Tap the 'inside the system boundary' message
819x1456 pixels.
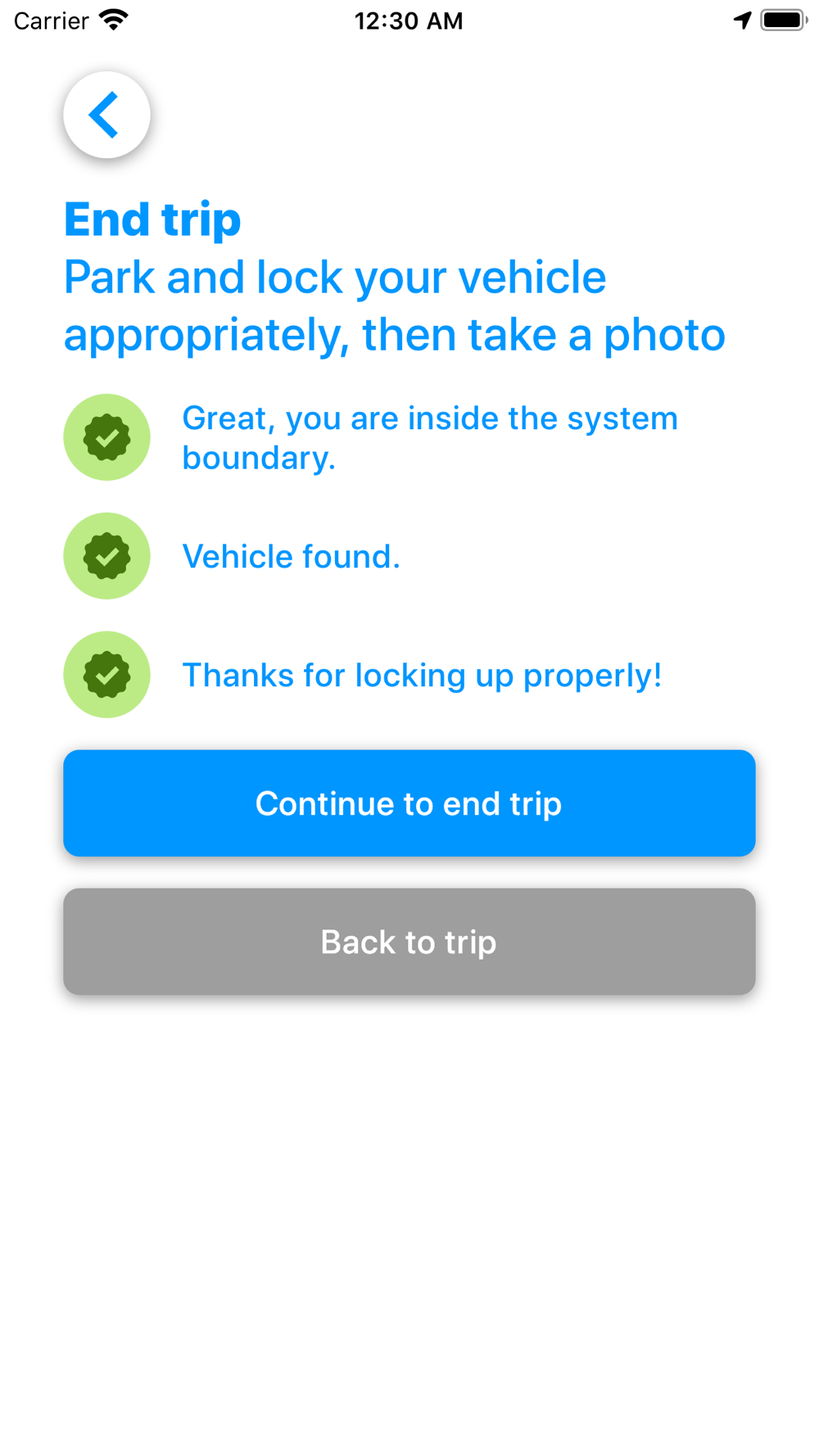(x=430, y=438)
